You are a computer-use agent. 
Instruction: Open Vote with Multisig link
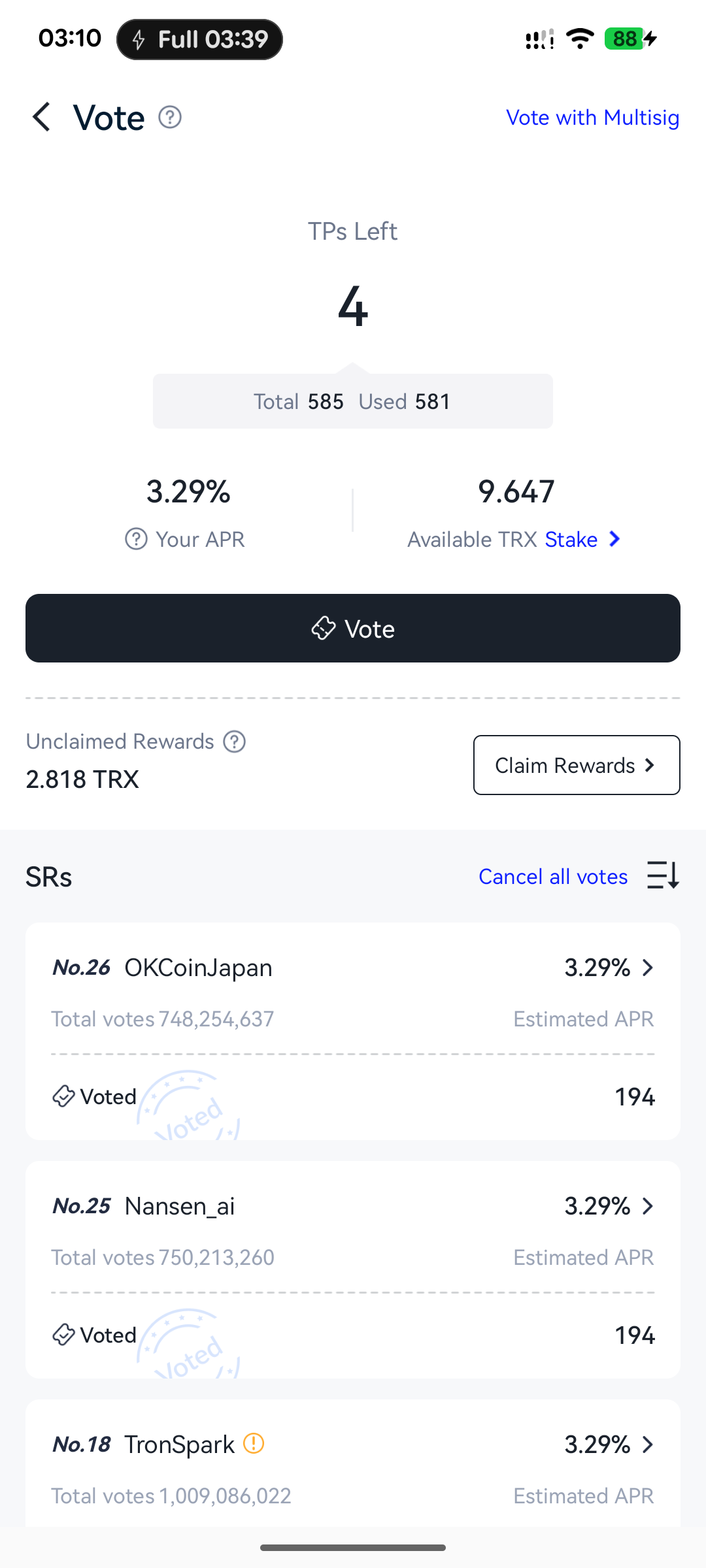(x=593, y=118)
